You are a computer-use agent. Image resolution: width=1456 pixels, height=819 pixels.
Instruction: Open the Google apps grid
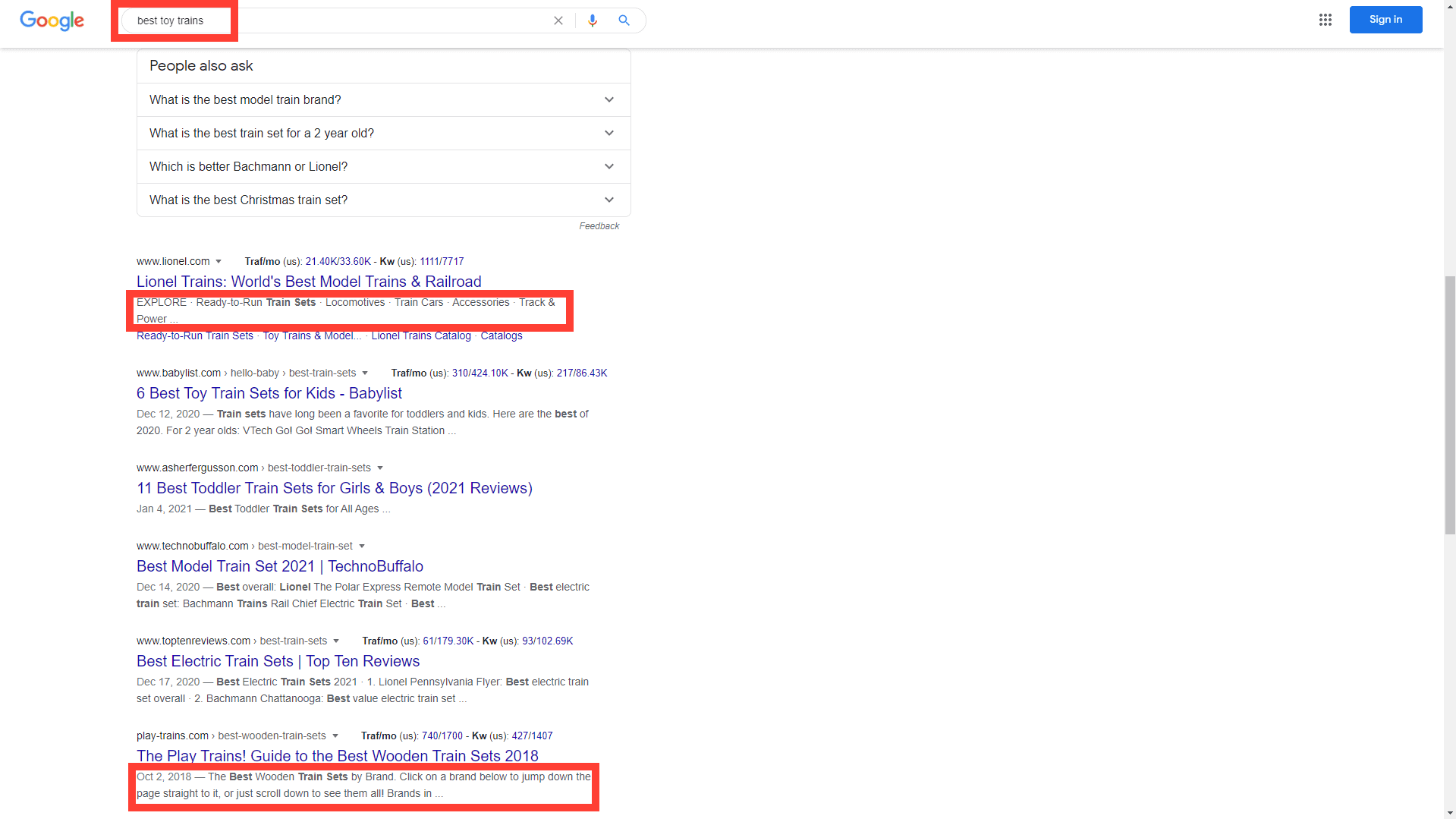tap(1325, 20)
